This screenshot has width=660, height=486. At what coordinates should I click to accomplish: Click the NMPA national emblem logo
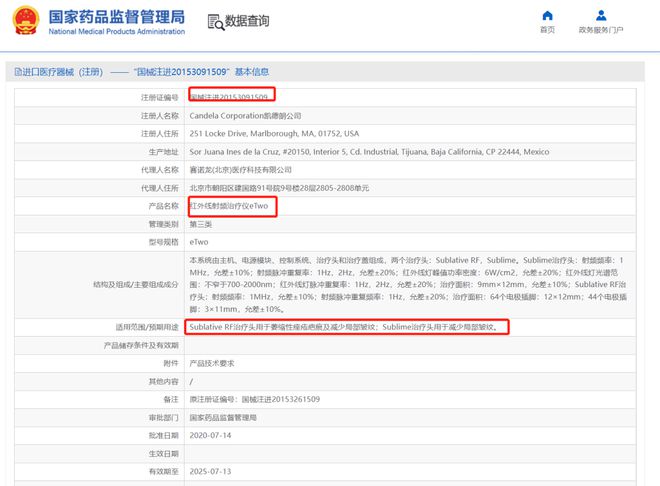26,20
